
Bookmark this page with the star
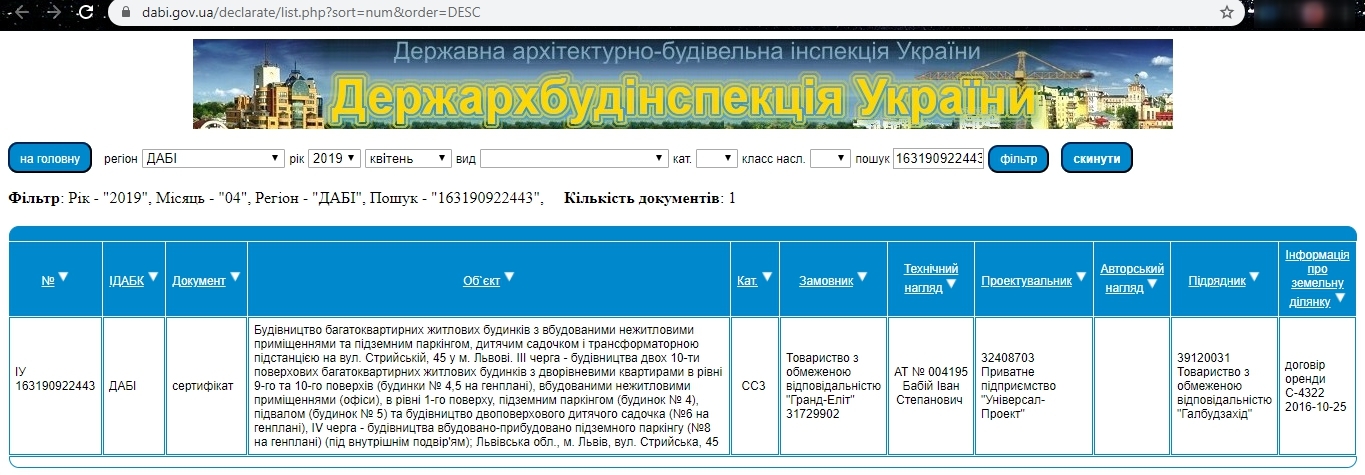pos(1226,13)
